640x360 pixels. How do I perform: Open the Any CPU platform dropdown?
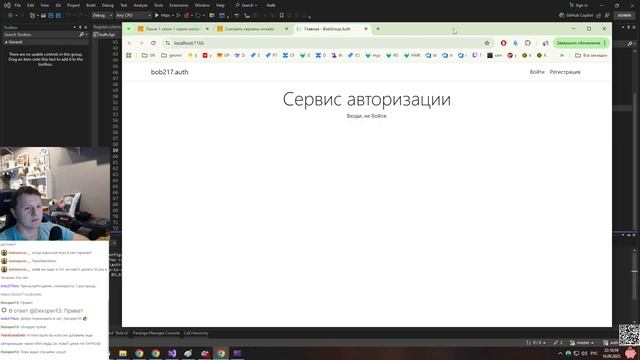click(x=133, y=16)
